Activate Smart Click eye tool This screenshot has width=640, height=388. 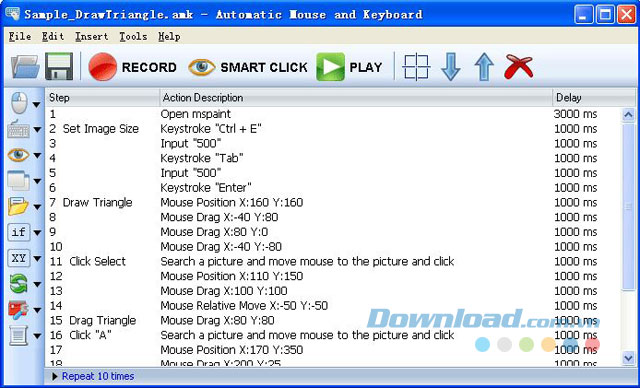coord(248,67)
